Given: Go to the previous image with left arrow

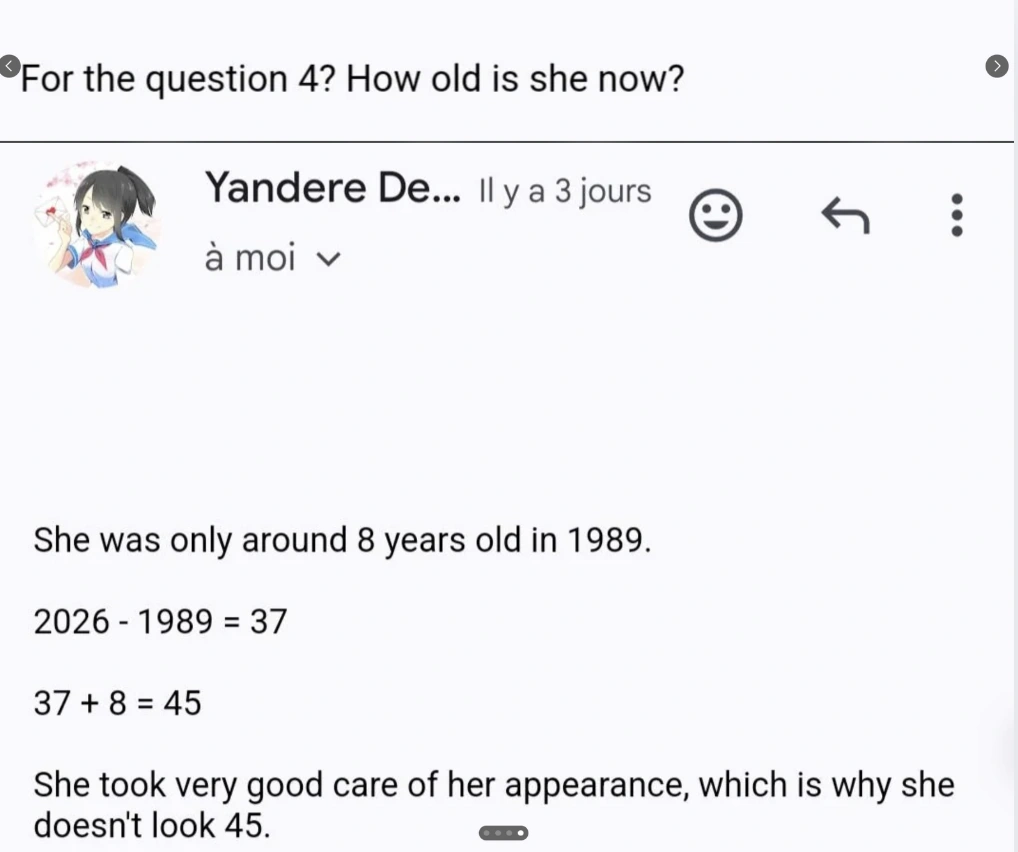Looking at the screenshot, I should 9,66.
